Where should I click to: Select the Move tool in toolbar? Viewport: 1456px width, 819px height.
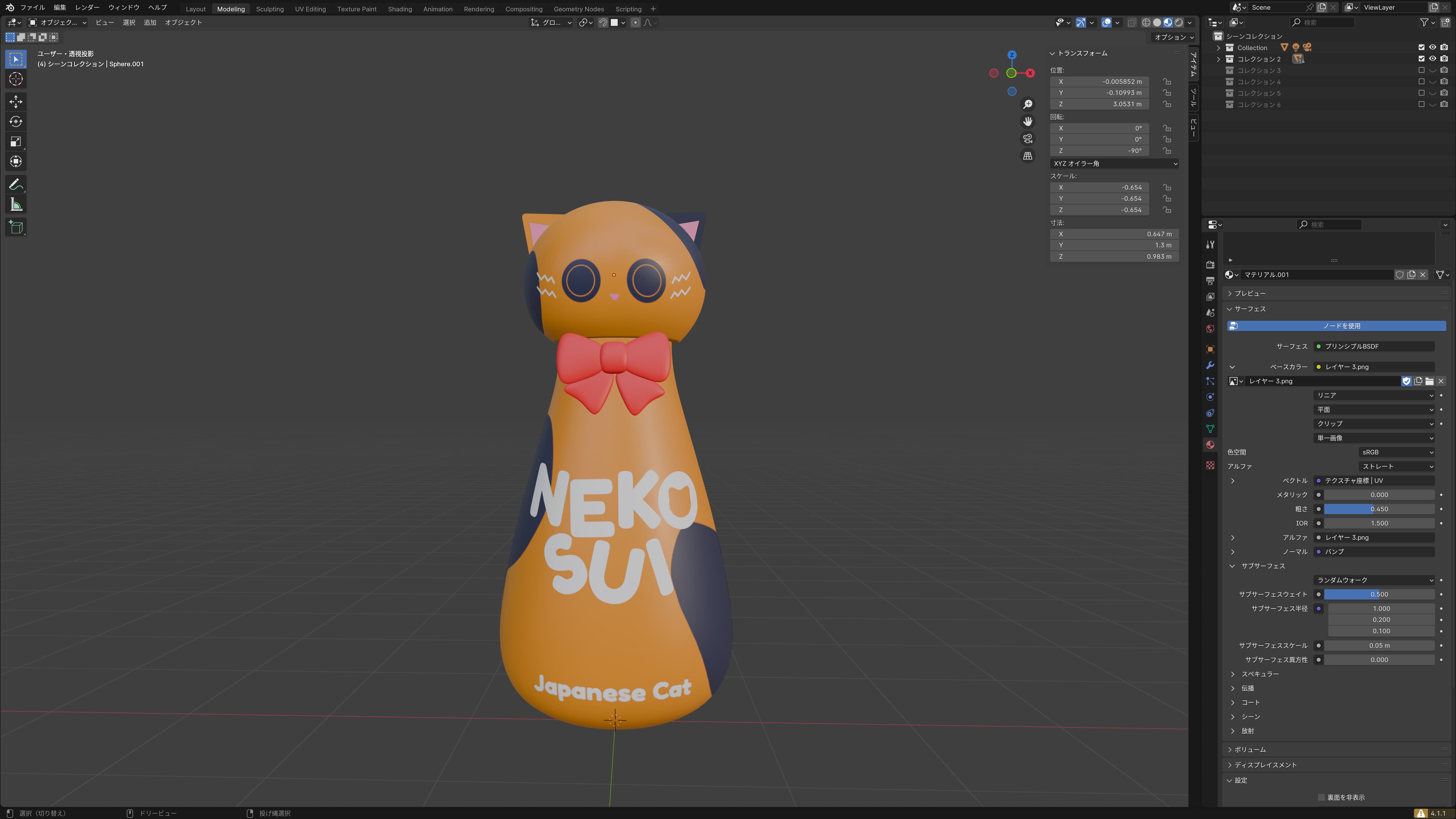(x=16, y=102)
